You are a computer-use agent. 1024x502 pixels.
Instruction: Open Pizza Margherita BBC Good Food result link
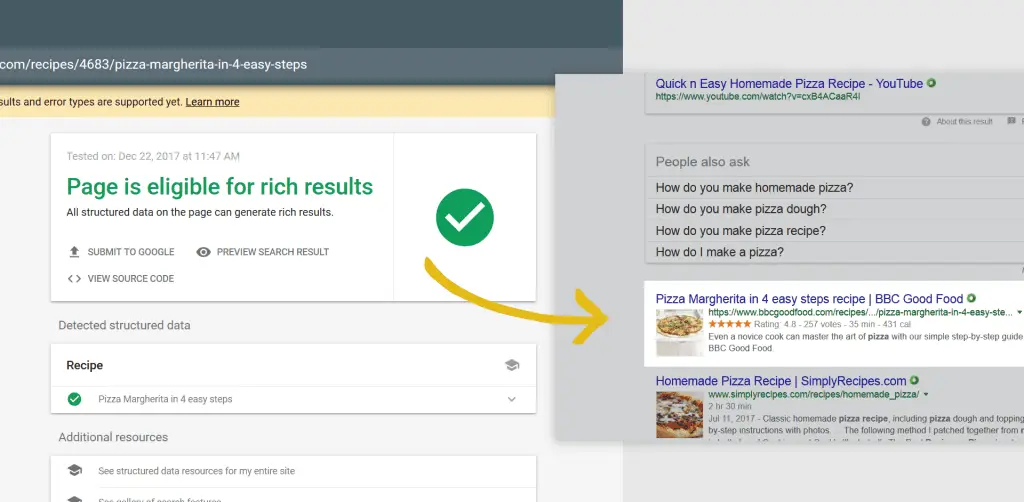[809, 299]
